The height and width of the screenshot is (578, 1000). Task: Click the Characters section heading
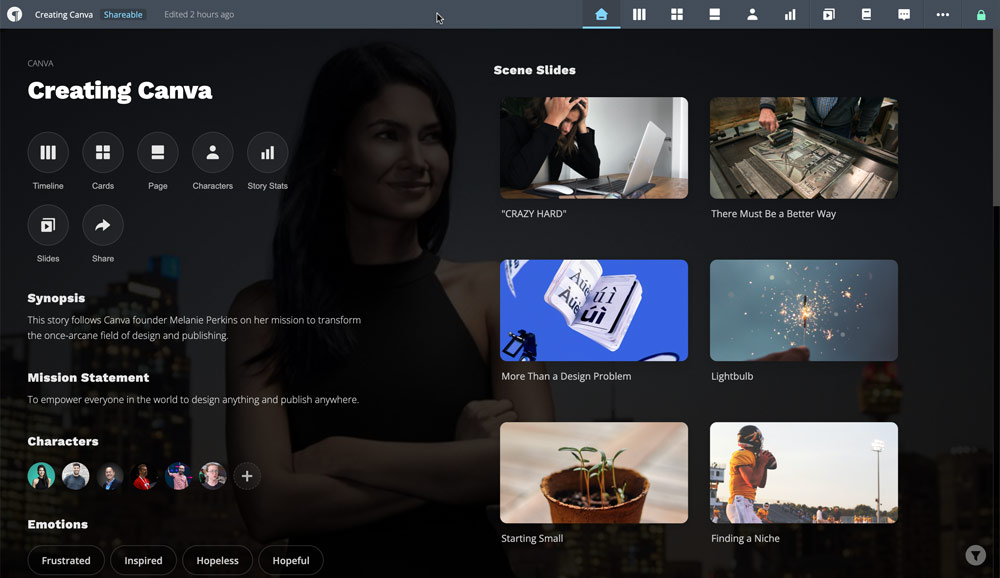62,441
